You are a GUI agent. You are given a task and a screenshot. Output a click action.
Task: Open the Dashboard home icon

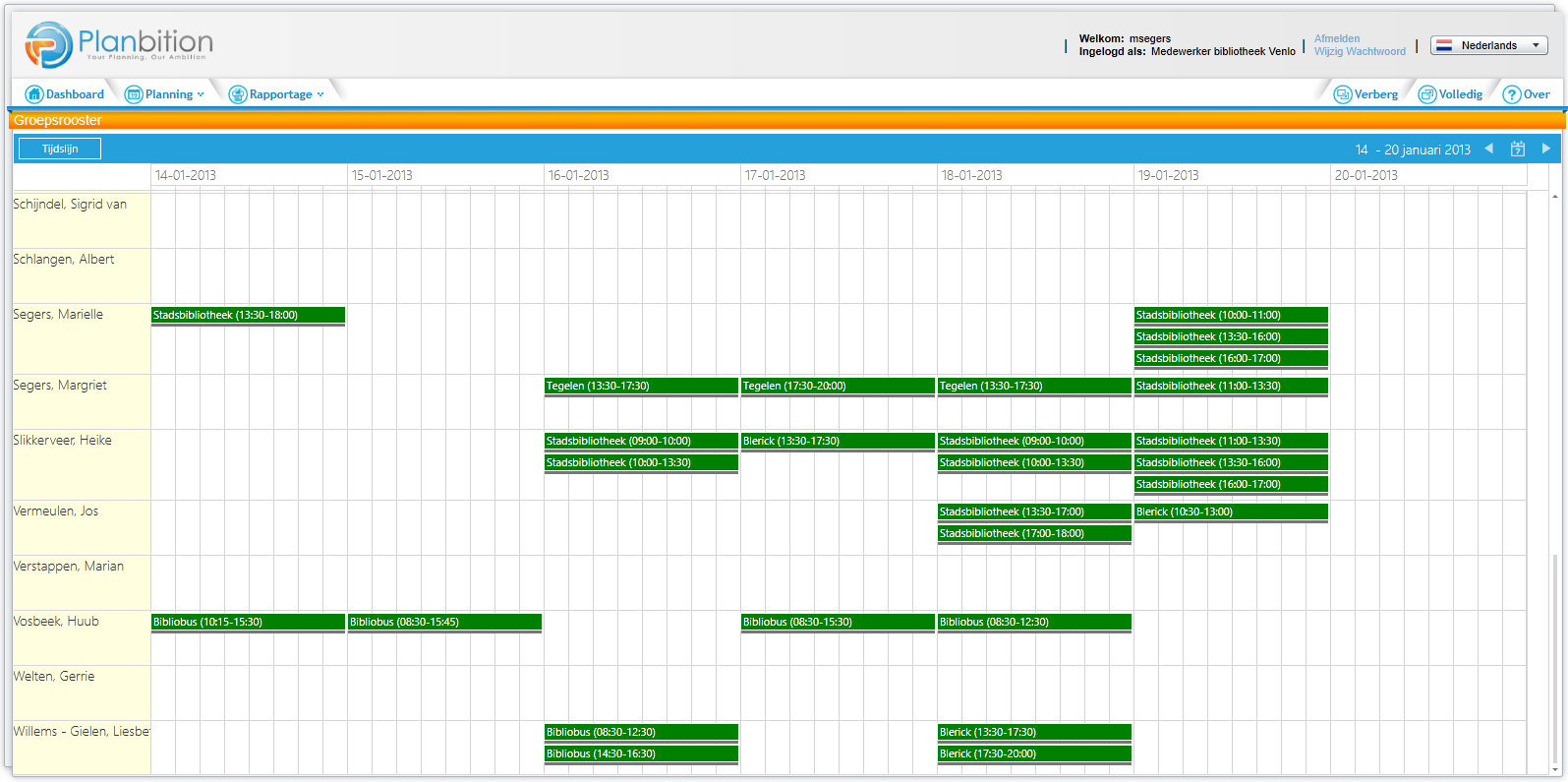[34, 94]
